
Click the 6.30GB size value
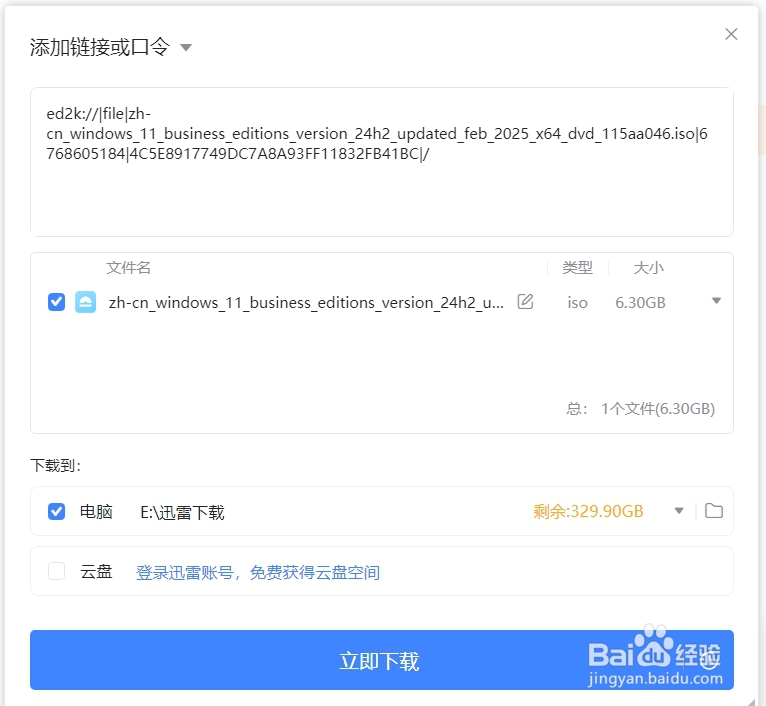[x=640, y=303]
